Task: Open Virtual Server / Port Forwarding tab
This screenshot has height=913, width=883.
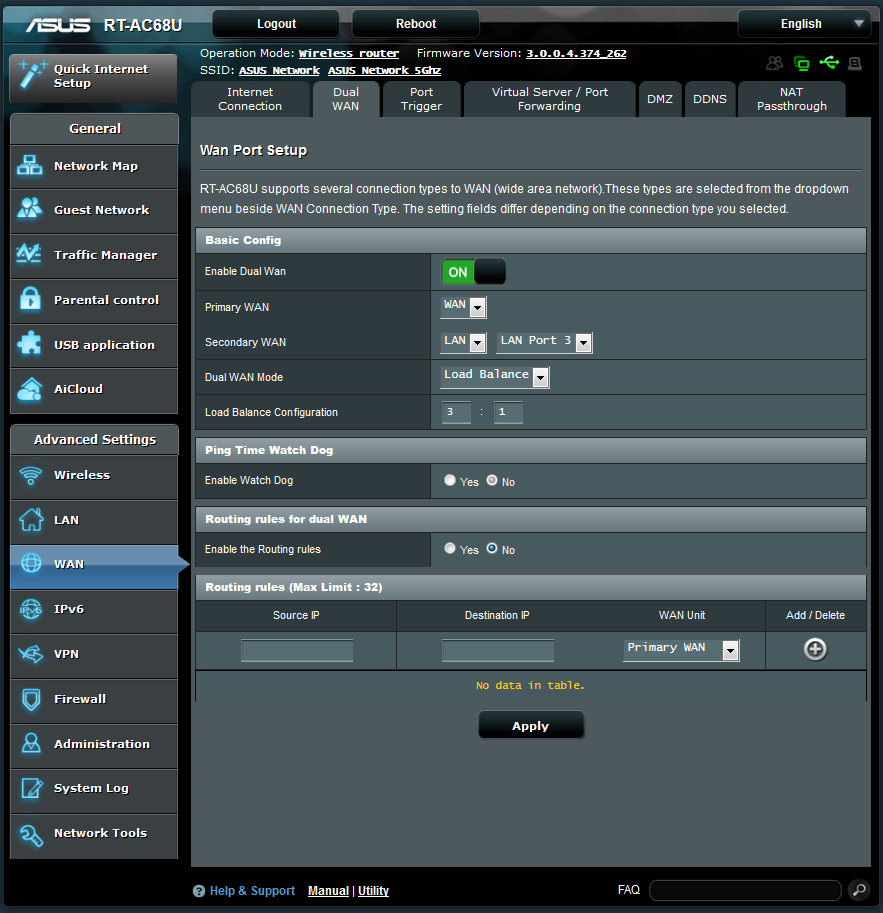Action: coord(549,99)
